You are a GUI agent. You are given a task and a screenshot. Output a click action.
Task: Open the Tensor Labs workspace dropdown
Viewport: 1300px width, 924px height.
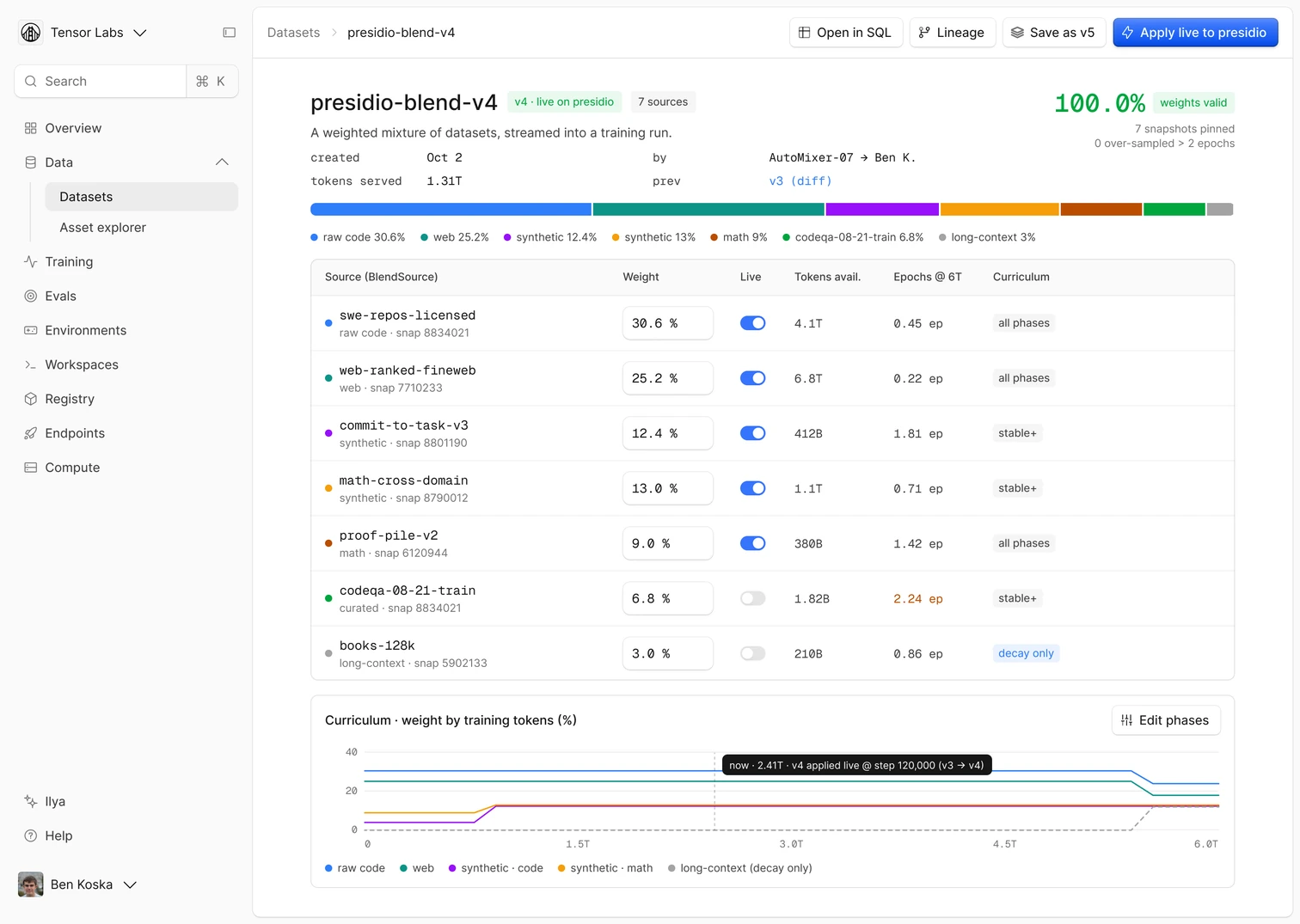click(140, 33)
